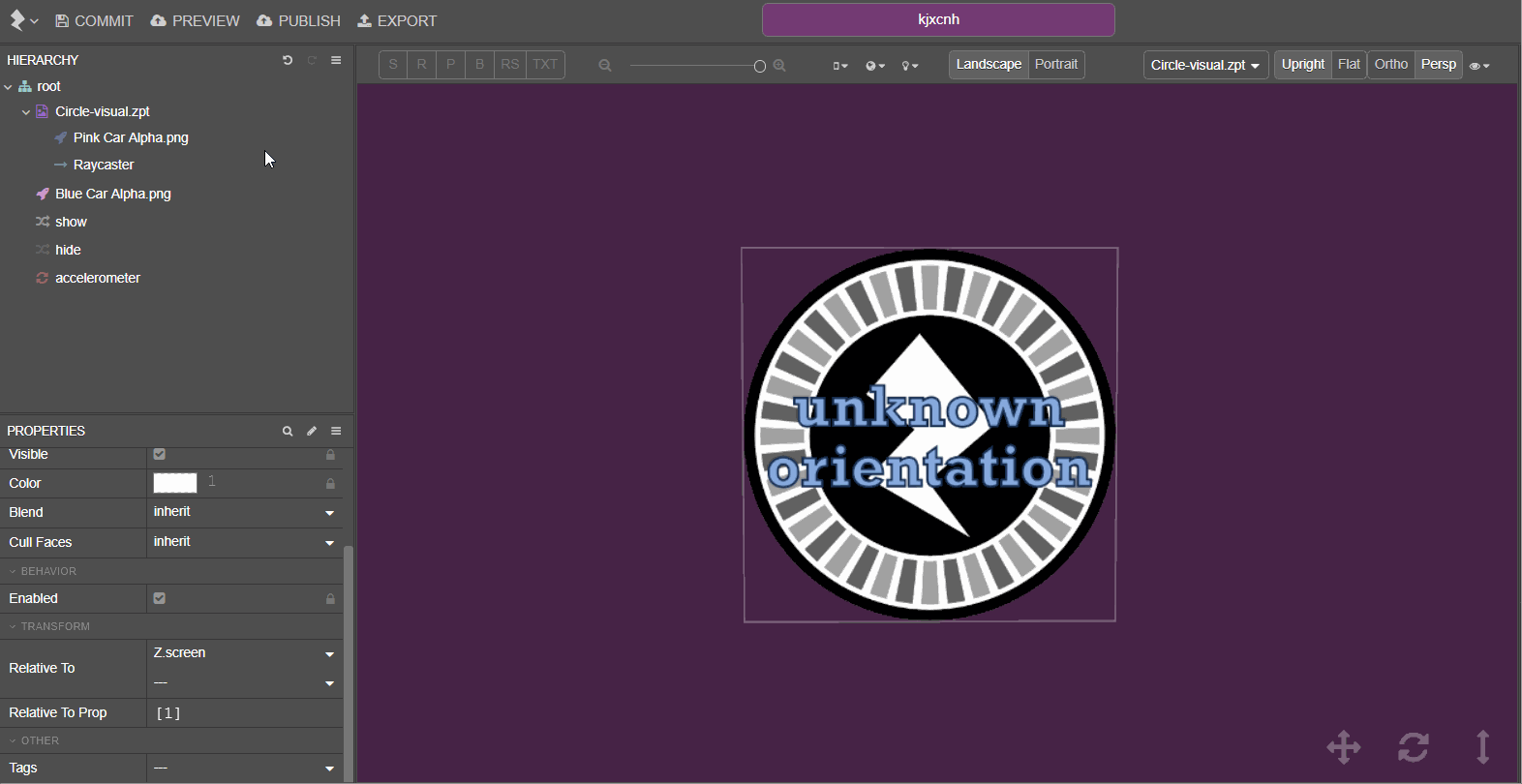Switch to Landscape orientation
The width and height of the screenshot is (1522, 784).
pos(989,65)
